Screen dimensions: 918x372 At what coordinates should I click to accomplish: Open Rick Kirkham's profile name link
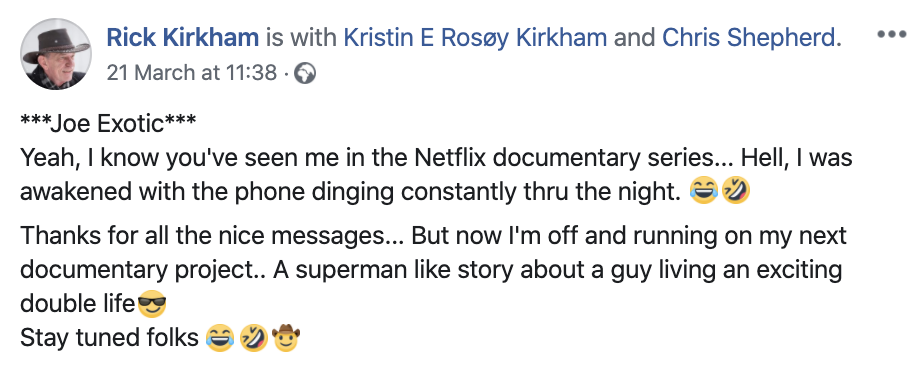(x=183, y=38)
